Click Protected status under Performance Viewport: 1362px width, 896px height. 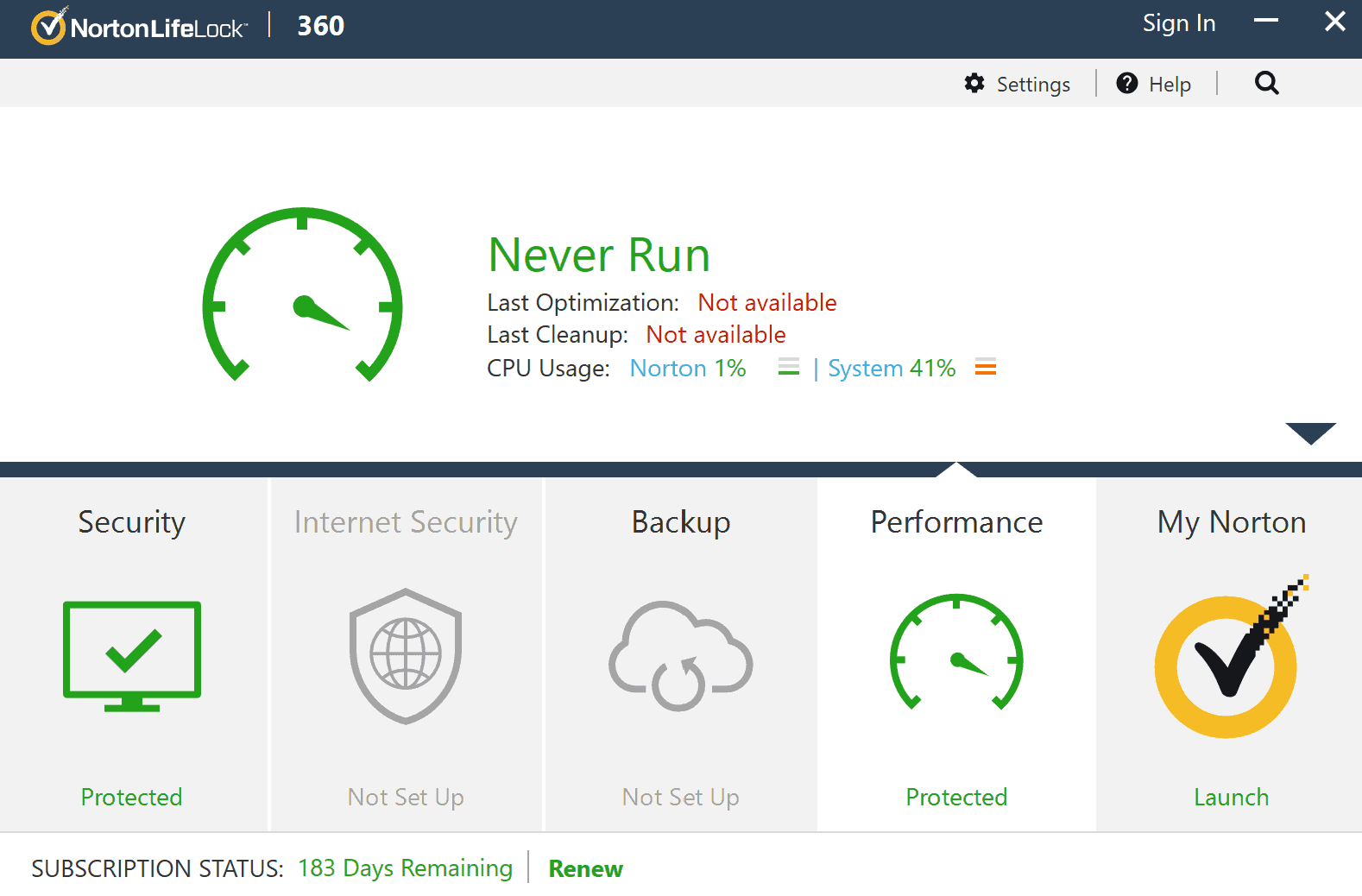pos(956,797)
